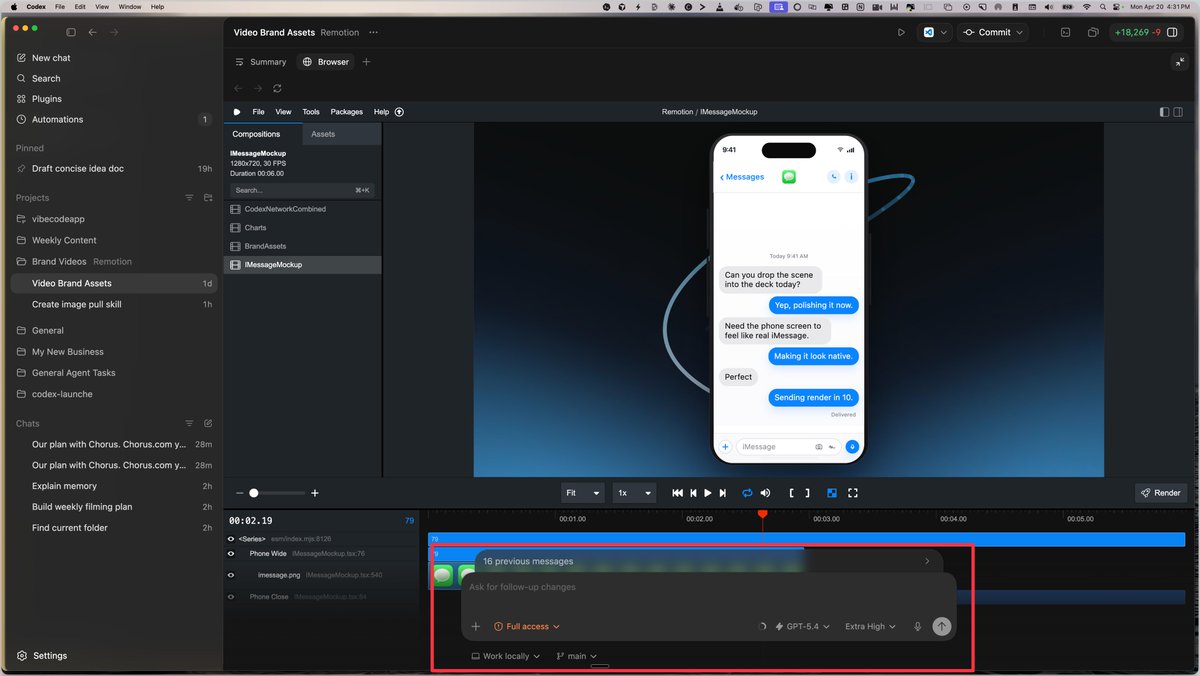1200x676 pixels.
Task: Open the Remotion Tools menu
Action: (311, 112)
